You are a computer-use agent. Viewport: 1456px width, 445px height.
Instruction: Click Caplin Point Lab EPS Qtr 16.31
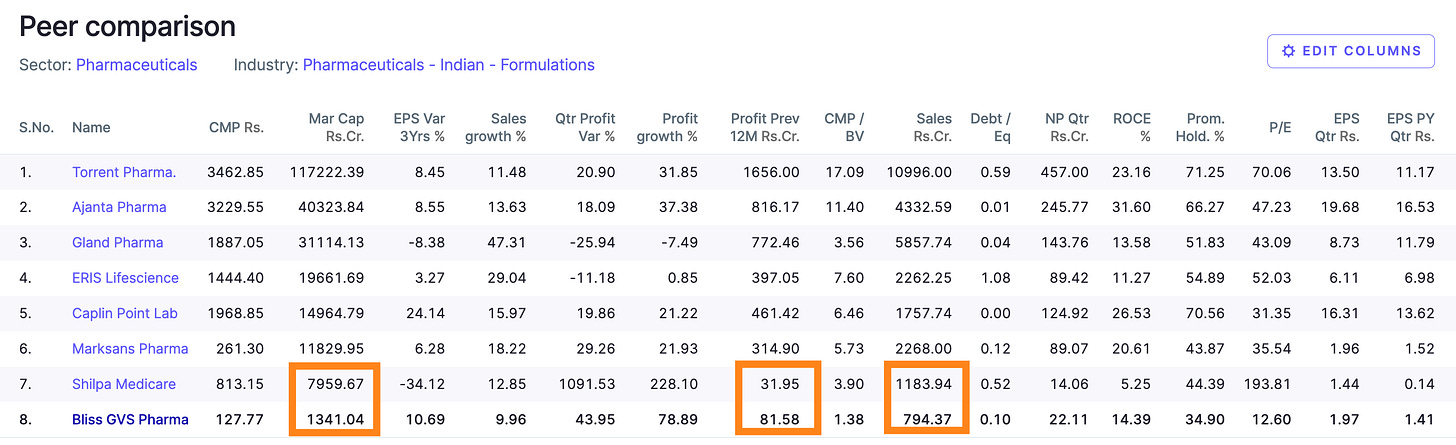(x=1340, y=313)
